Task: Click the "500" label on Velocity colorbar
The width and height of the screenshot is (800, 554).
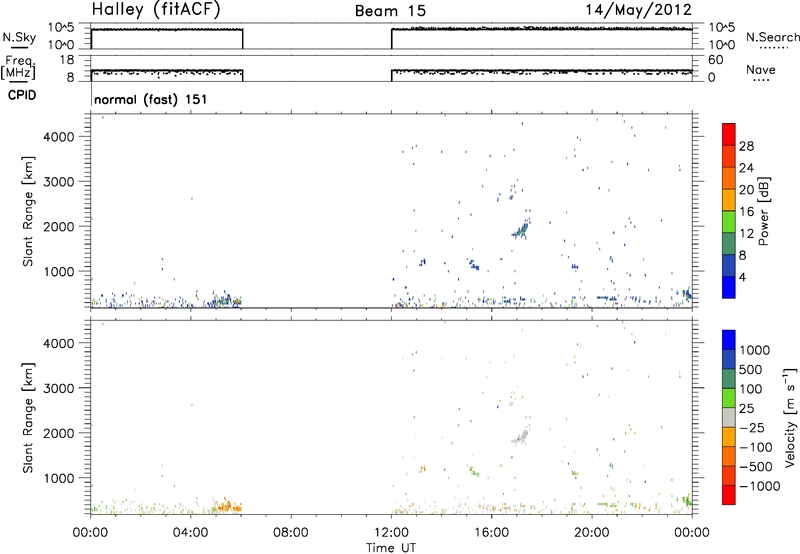Action: click(x=750, y=369)
